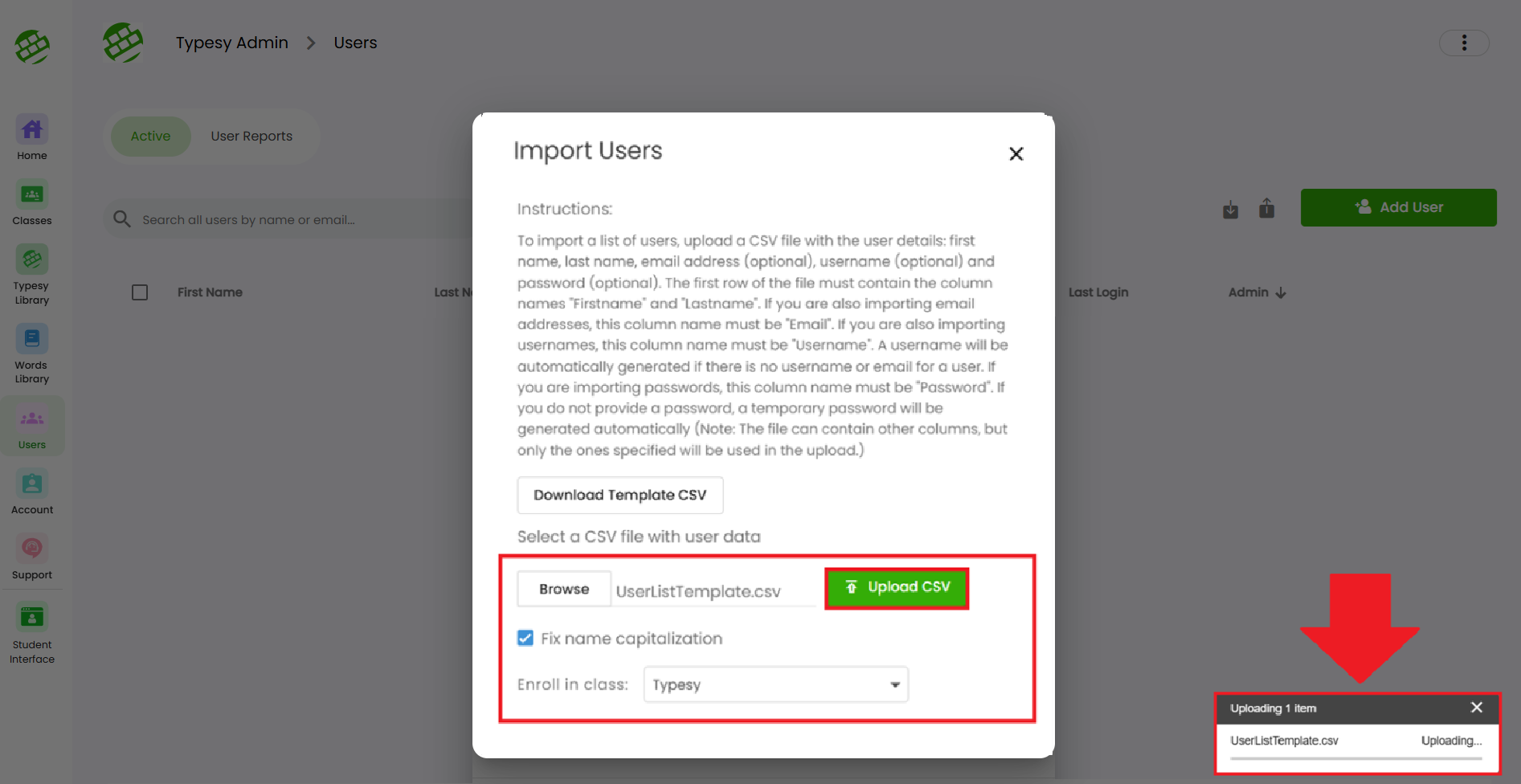Click Download Template CSV button
Screen dimensions: 1521x784
click(619, 496)
